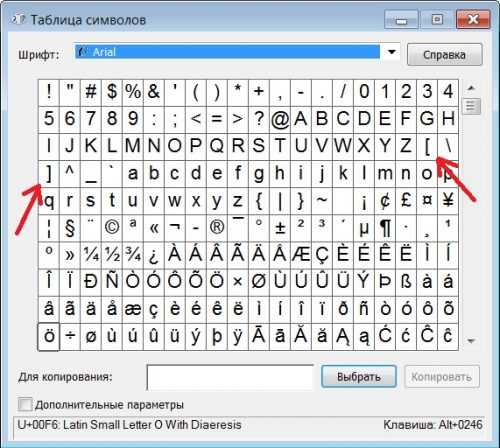
Task: Choose the one-half ½ fraction character
Action: pyautogui.click(x=112, y=255)
